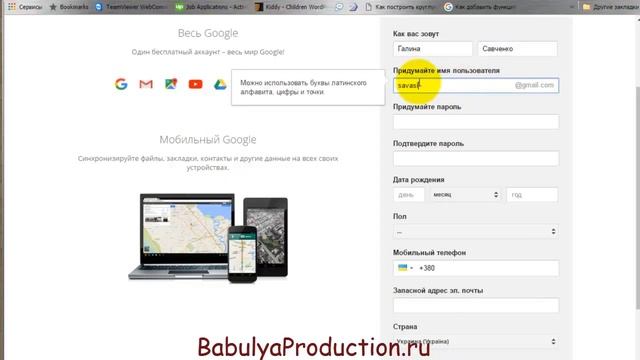The height and width of the screenshot is (360, 640).
Task: Open the Job Applications bookmark
Action: point(209,7)
